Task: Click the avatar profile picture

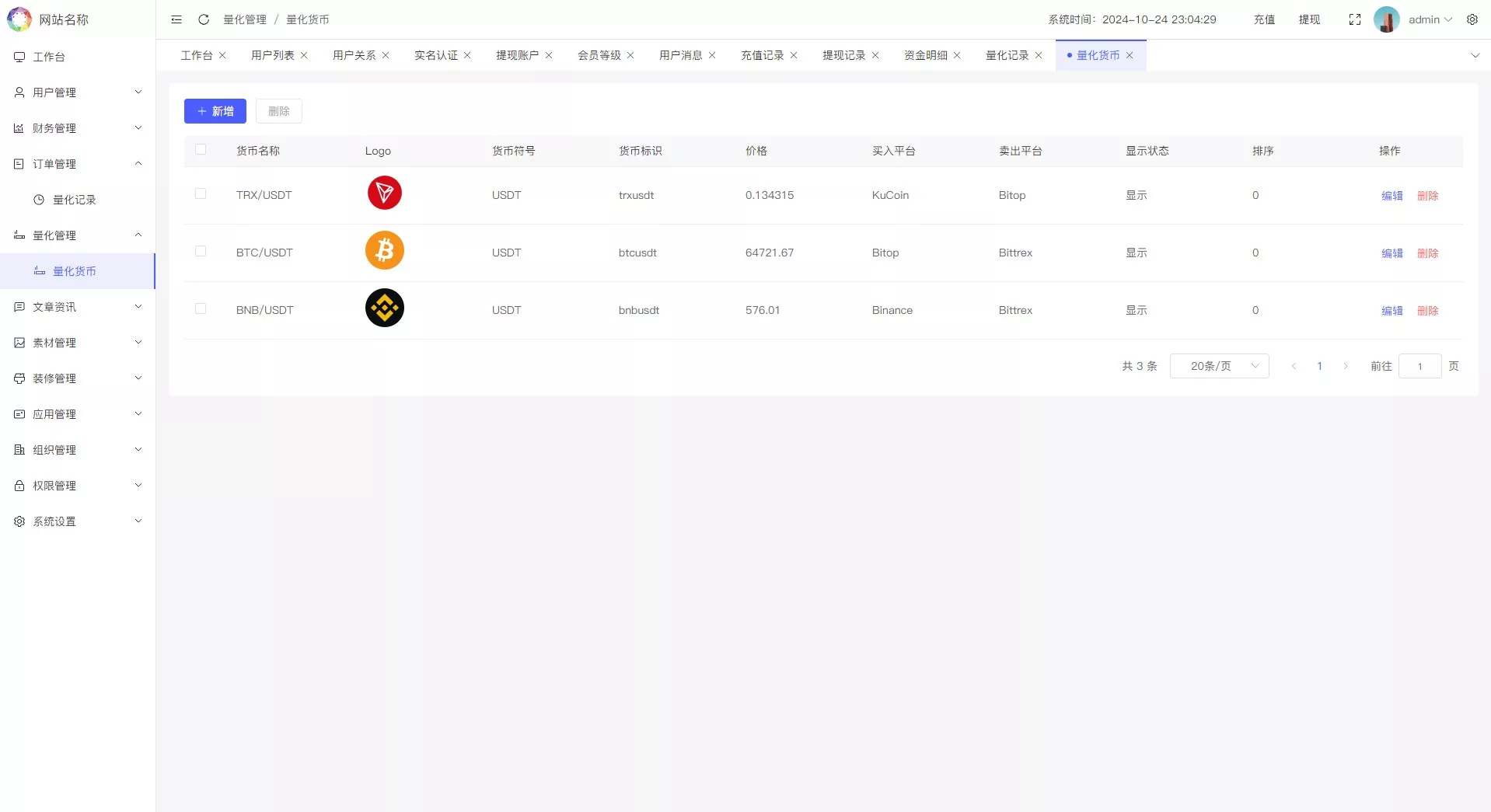Action: pos(1388,19)
